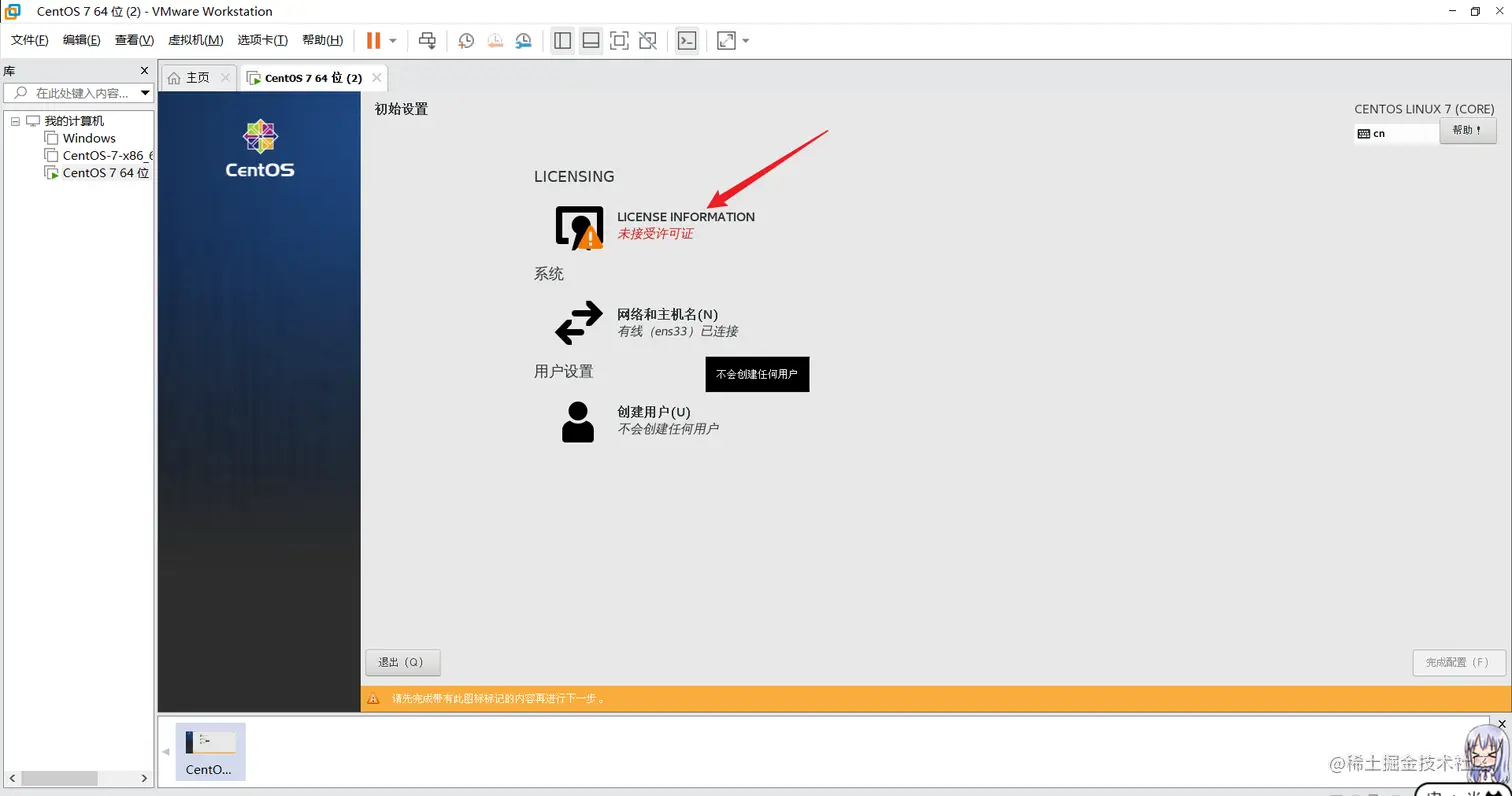
Task: Take a snapshot with the clock-plus icon
Action: coord(466,41)
